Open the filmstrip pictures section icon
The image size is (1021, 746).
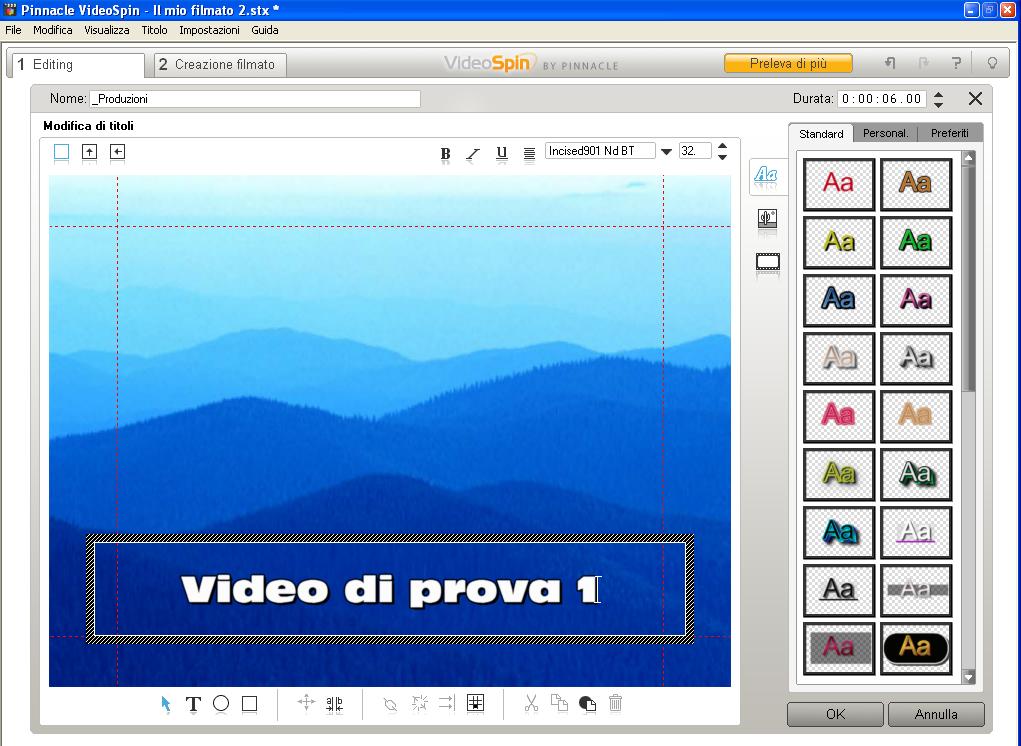click(x=768, y=262)
